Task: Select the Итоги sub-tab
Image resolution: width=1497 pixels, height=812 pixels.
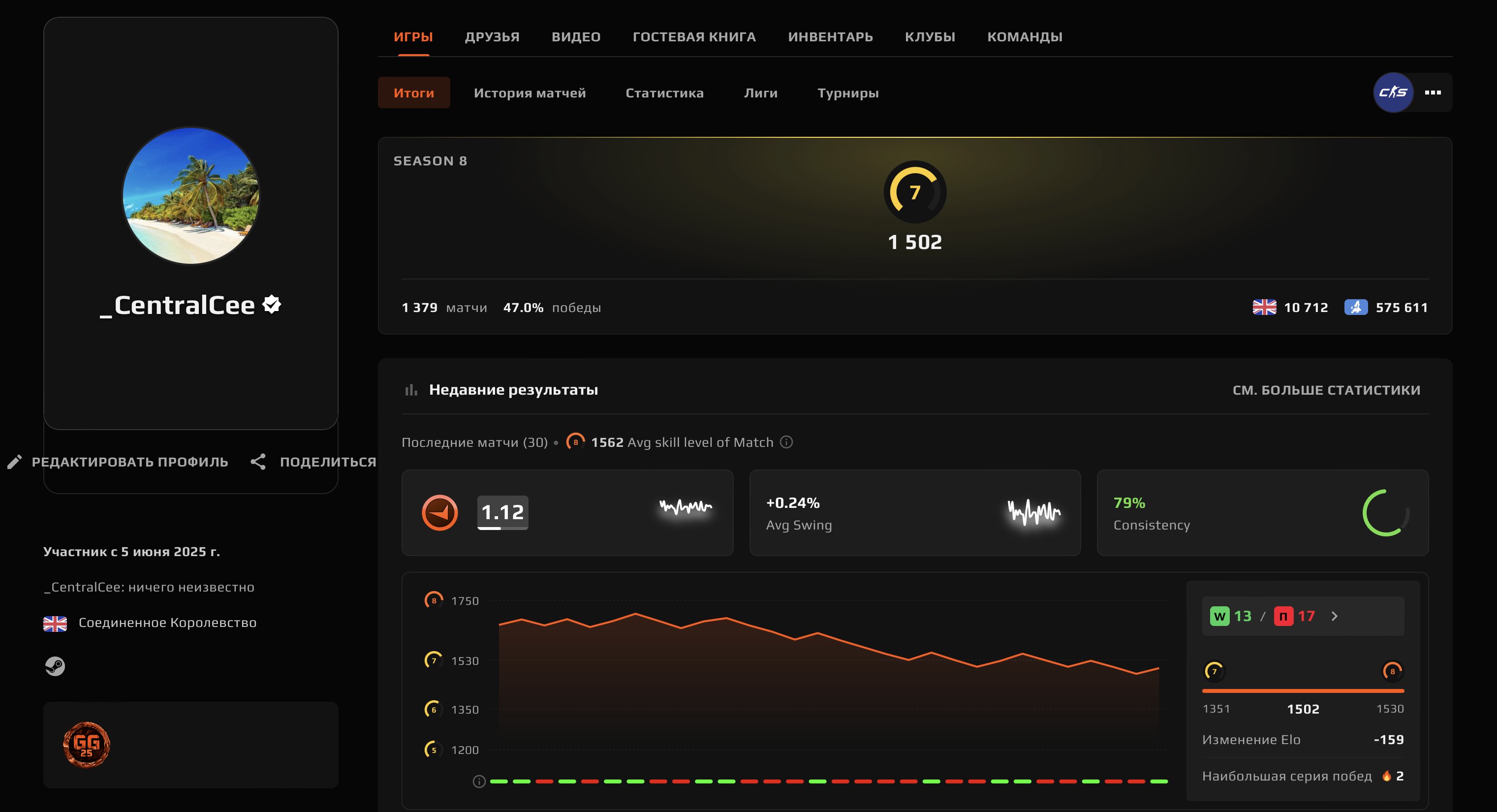Action: coord(414,93)
